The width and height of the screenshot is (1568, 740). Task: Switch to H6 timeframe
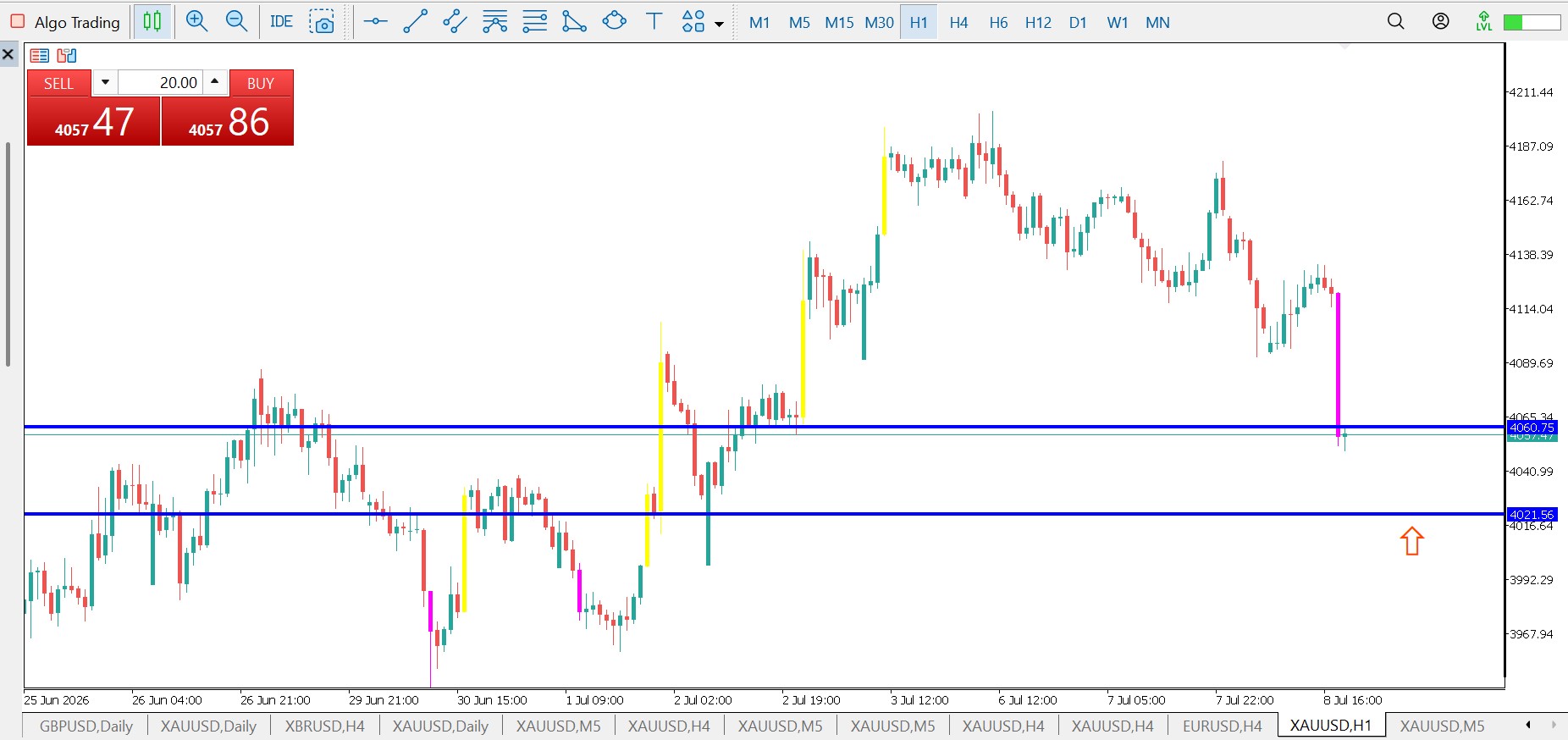998,23
